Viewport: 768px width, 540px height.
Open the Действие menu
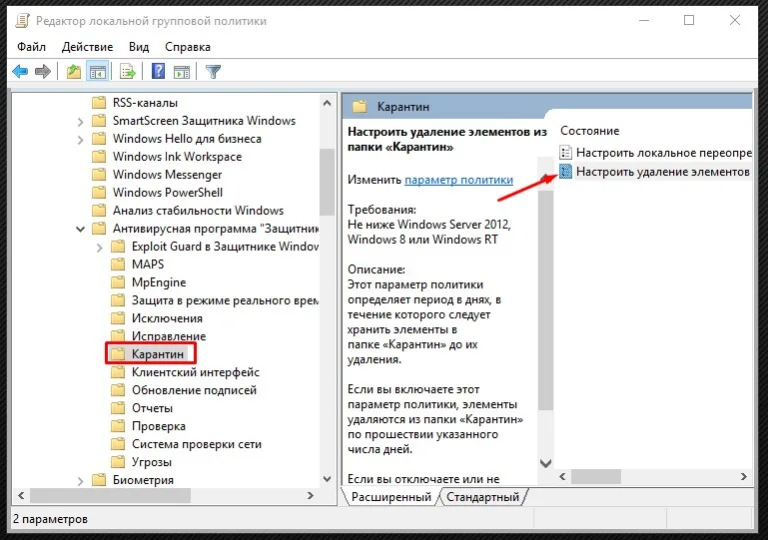(87, 47)
